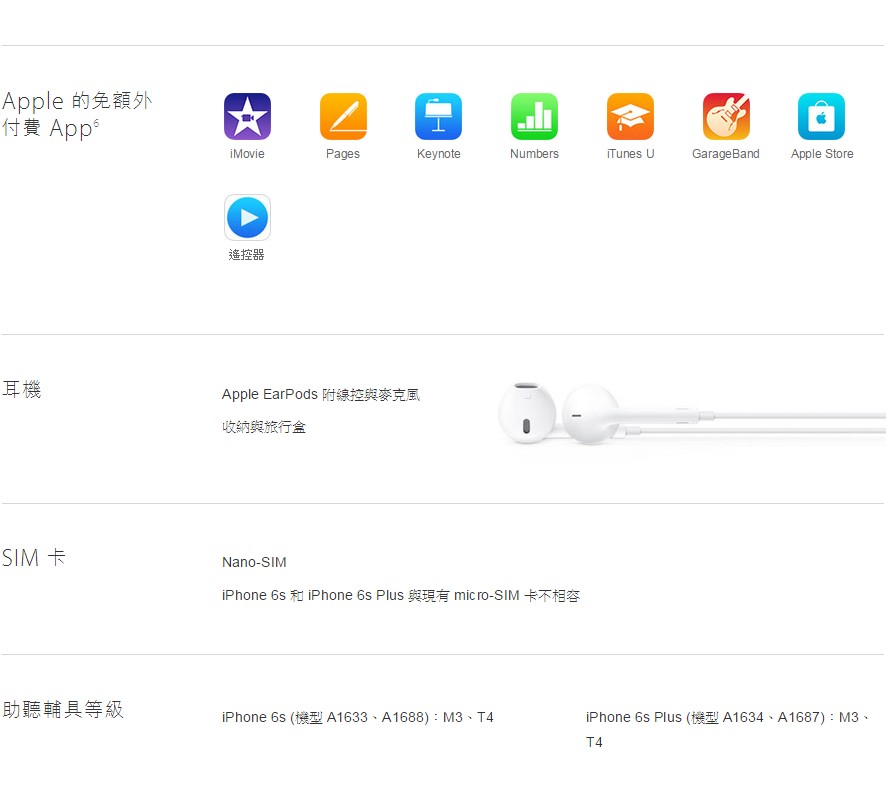Select the GarageBand app icon
The image size is (886, 802).
click(726, 116)
